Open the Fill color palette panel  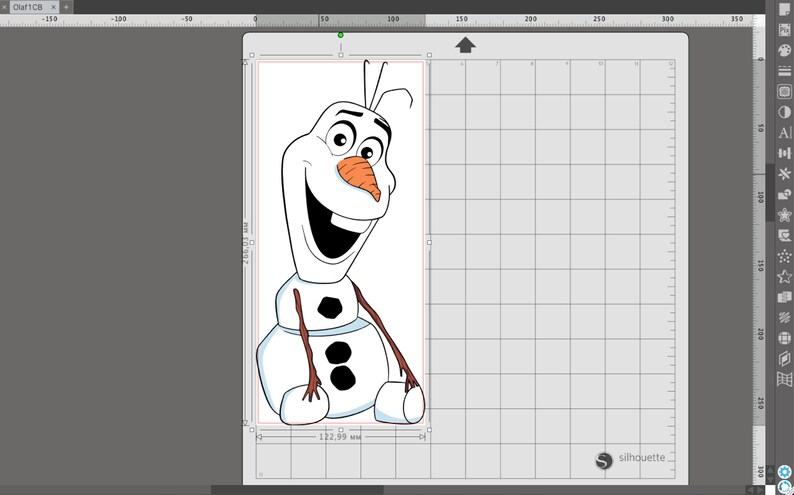(784, 51)
